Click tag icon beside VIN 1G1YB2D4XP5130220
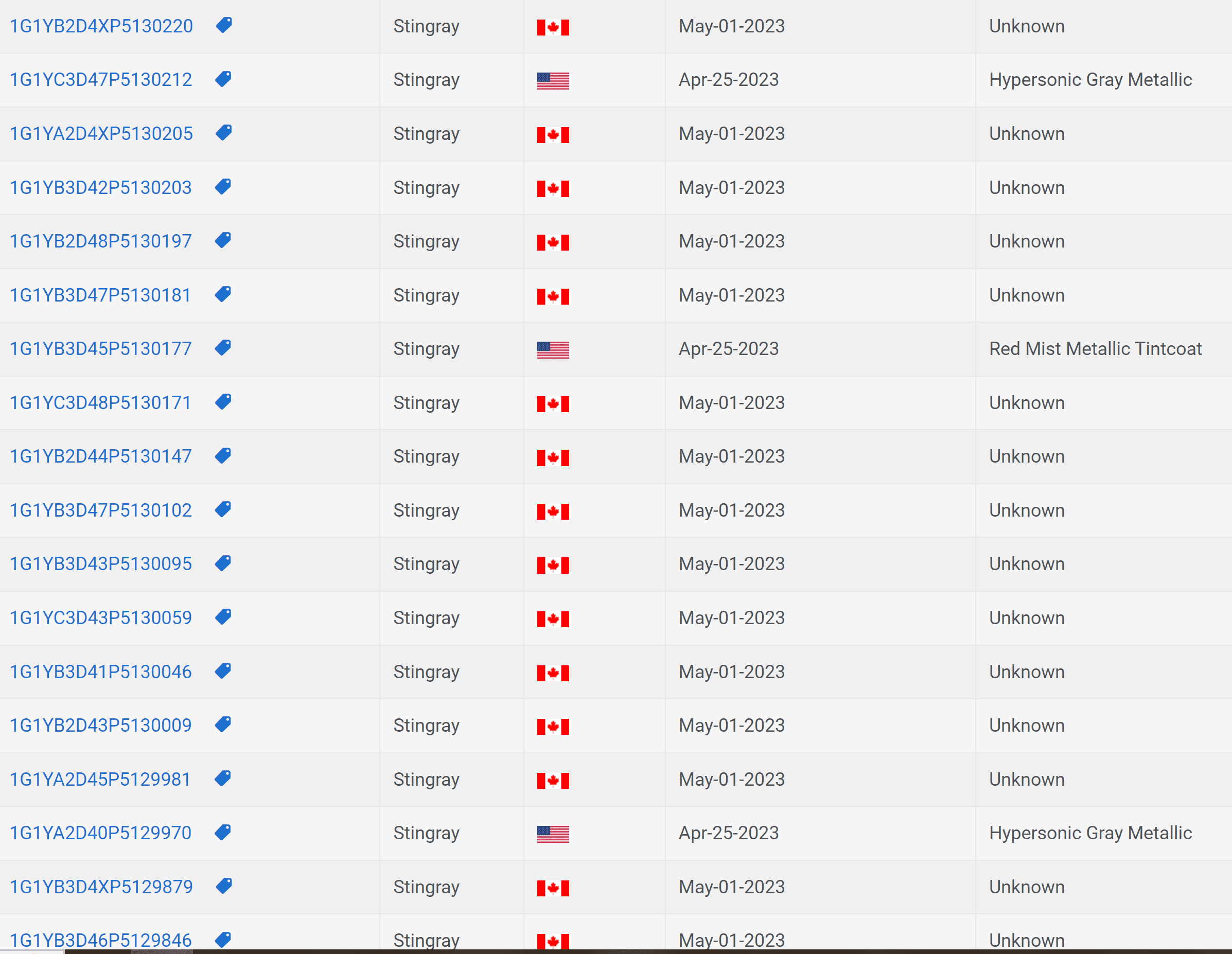Viewport: 1232px width, 954px height. 224,25
